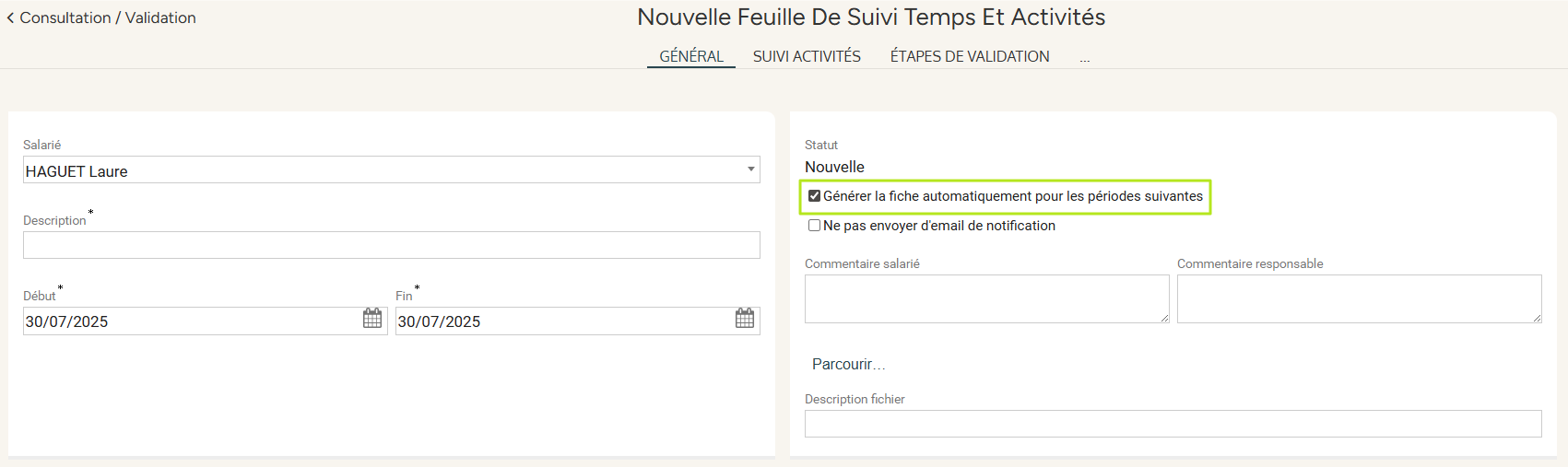The image size is (1568, 467).
Task: Show more tabs via the ellipsis
Action: [x=1085, y=58]
